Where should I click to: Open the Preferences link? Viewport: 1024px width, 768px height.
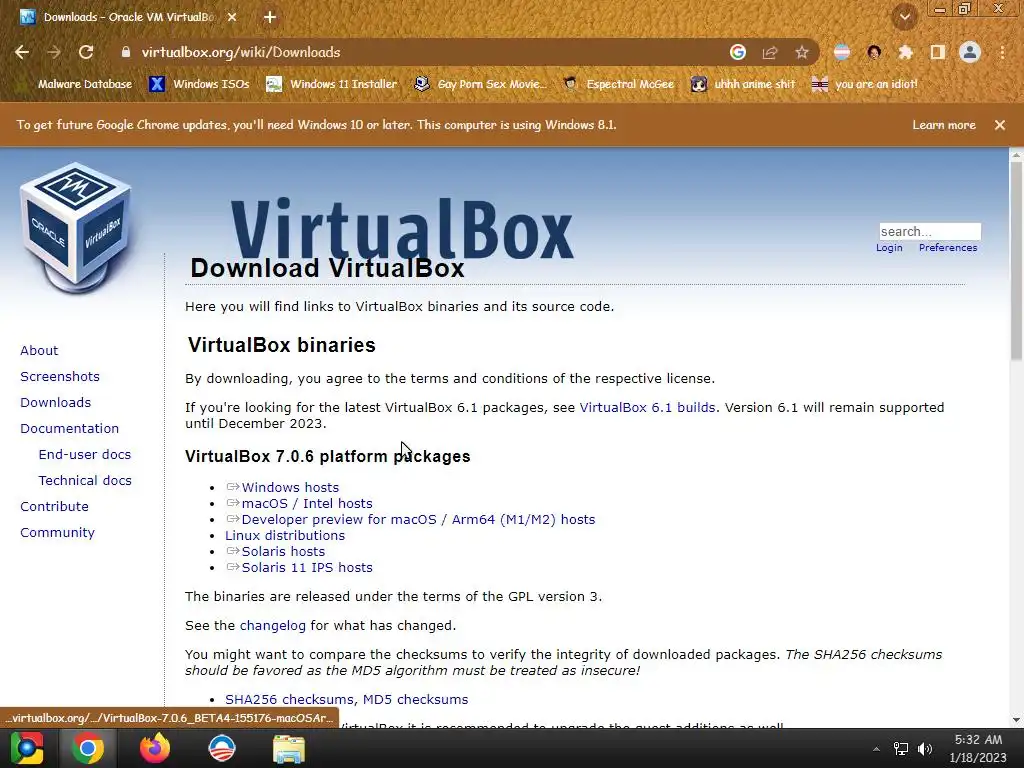pyautogui.click(x=948, y=248)
